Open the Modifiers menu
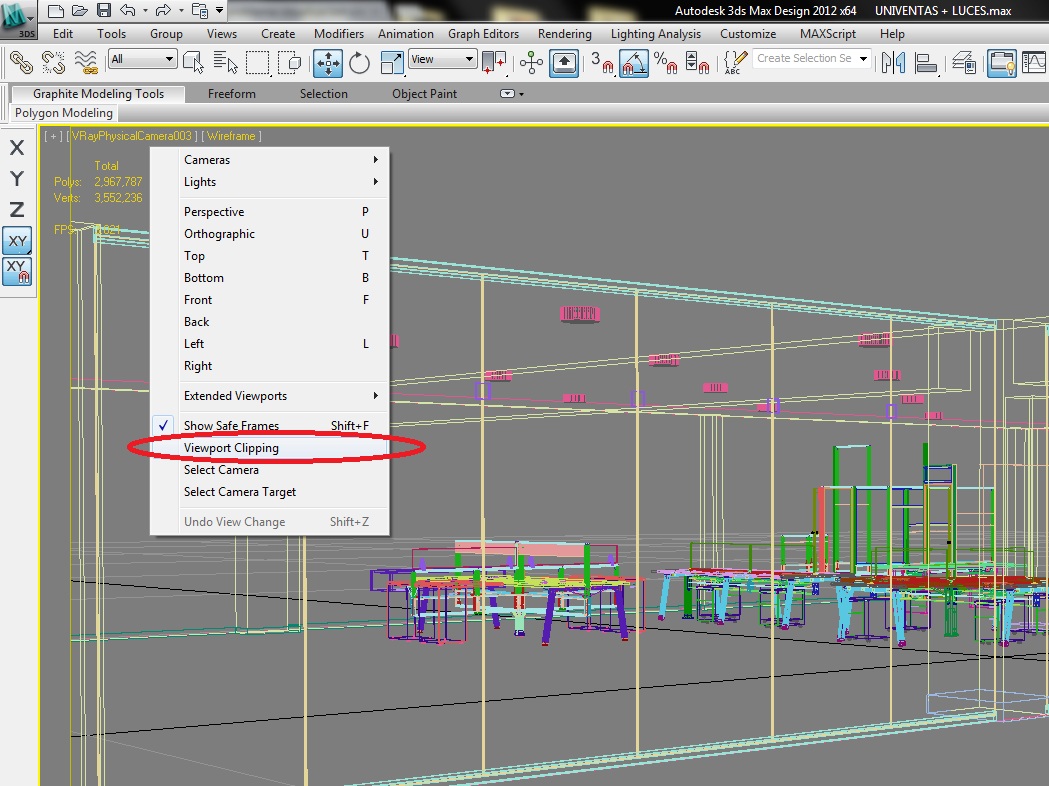 pos(339,33)
